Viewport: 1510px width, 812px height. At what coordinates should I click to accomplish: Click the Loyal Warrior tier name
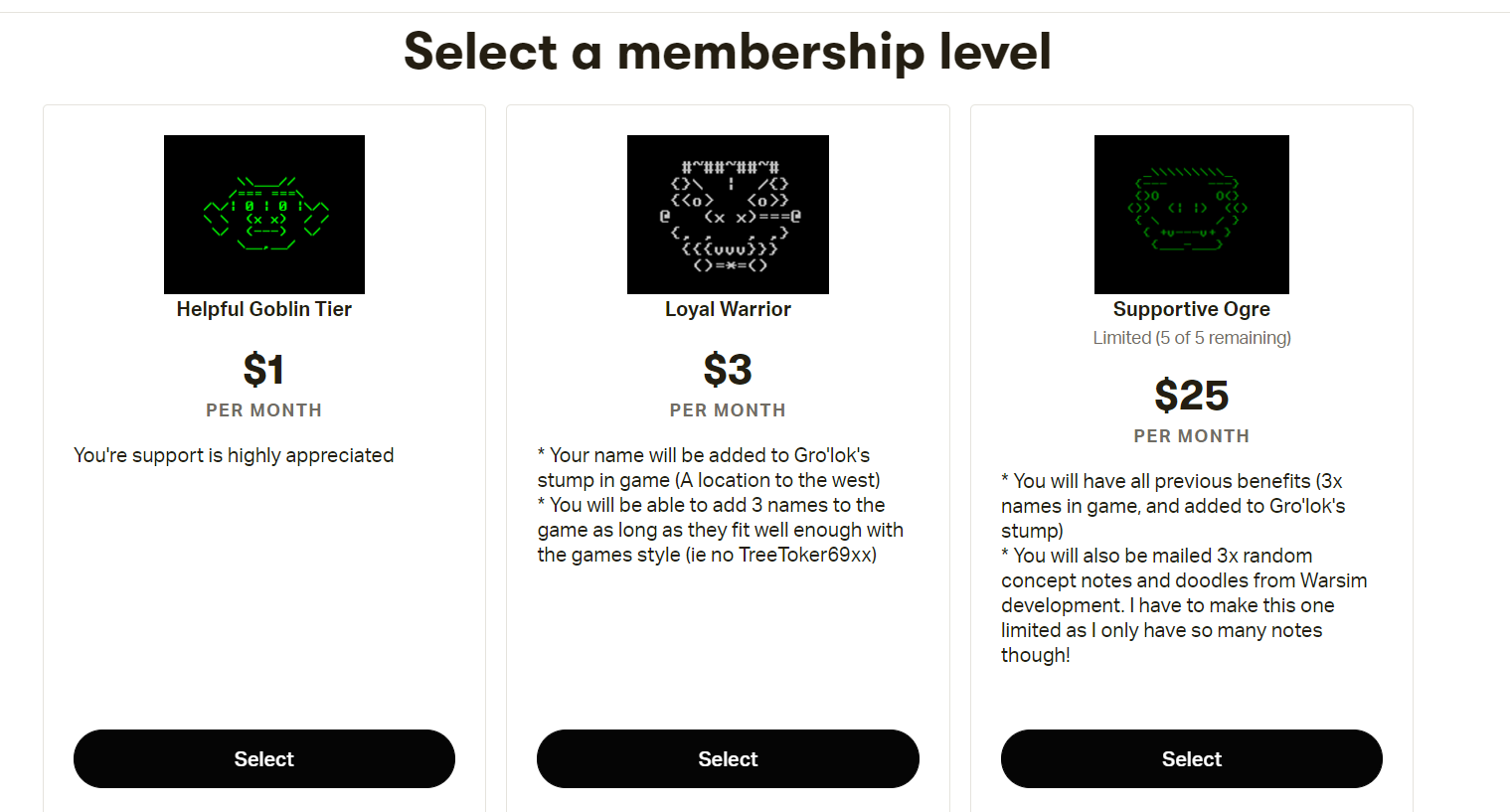pos(728,309)
